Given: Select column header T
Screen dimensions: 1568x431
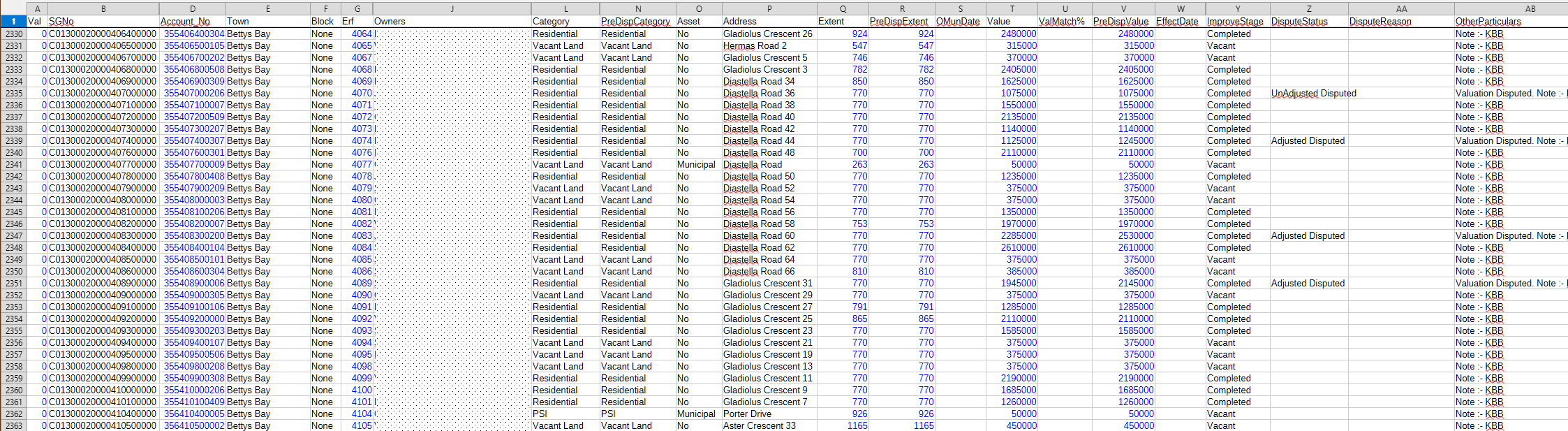Looking at the screenshot, I should click(1012, 9).
